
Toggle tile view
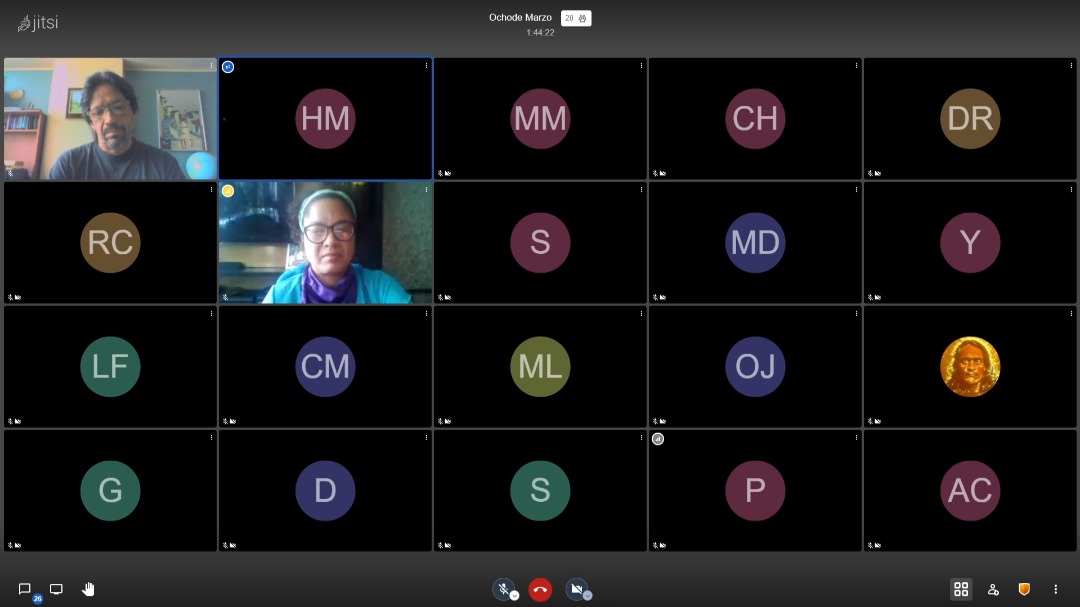961,589
